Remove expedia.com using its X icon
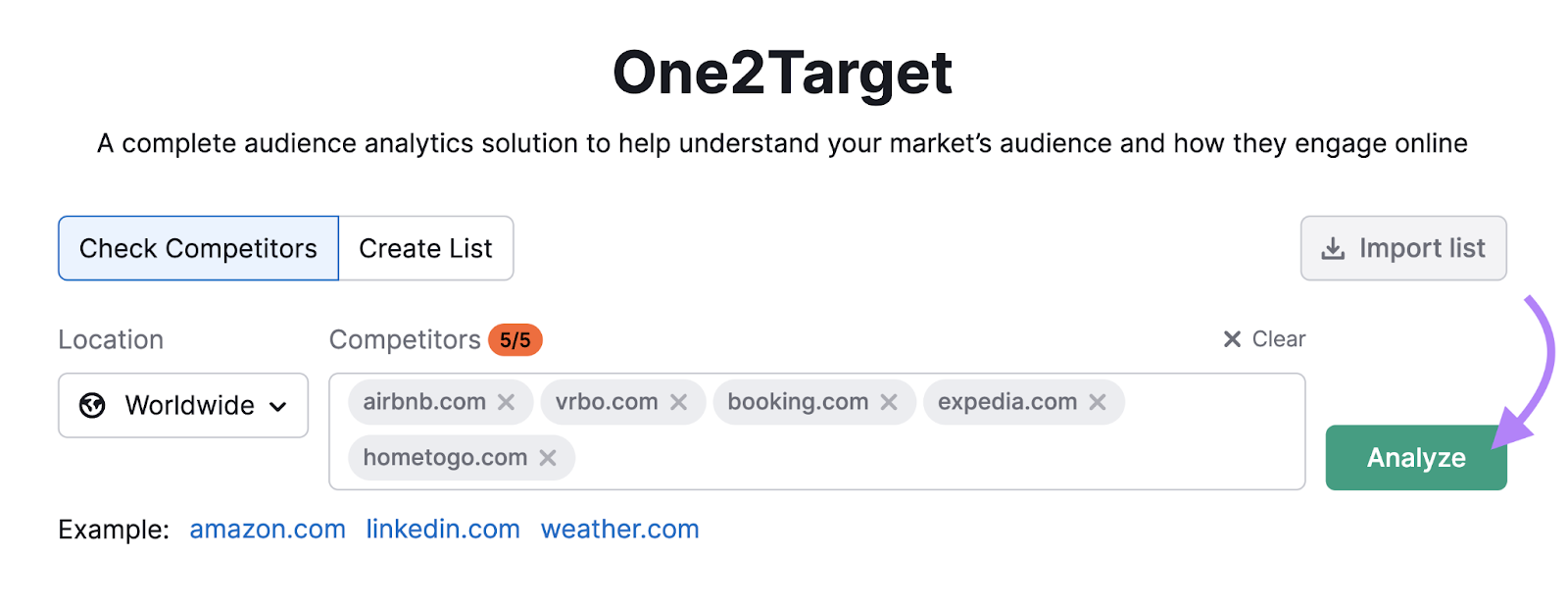 coord(1096,401)
